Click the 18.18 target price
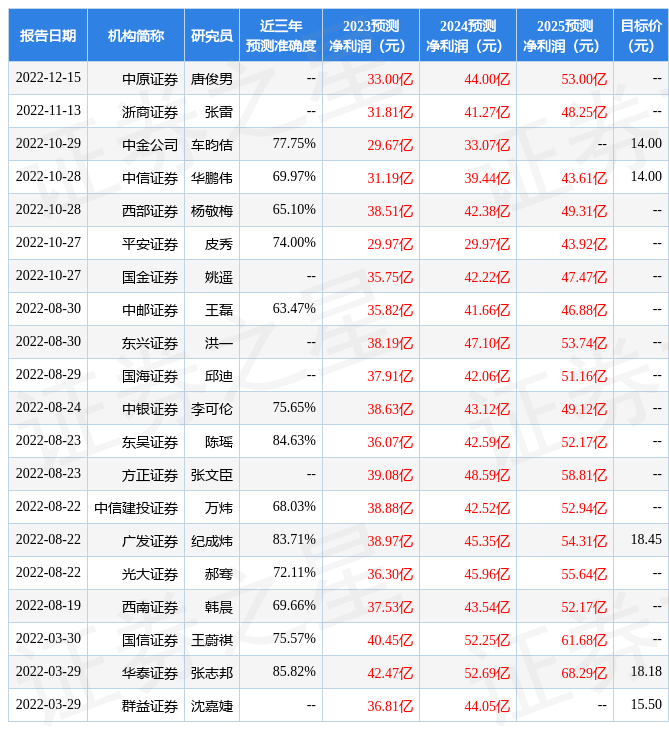Image resolution: width=669 pixels, height=730 pixels. tap(646, 672)
